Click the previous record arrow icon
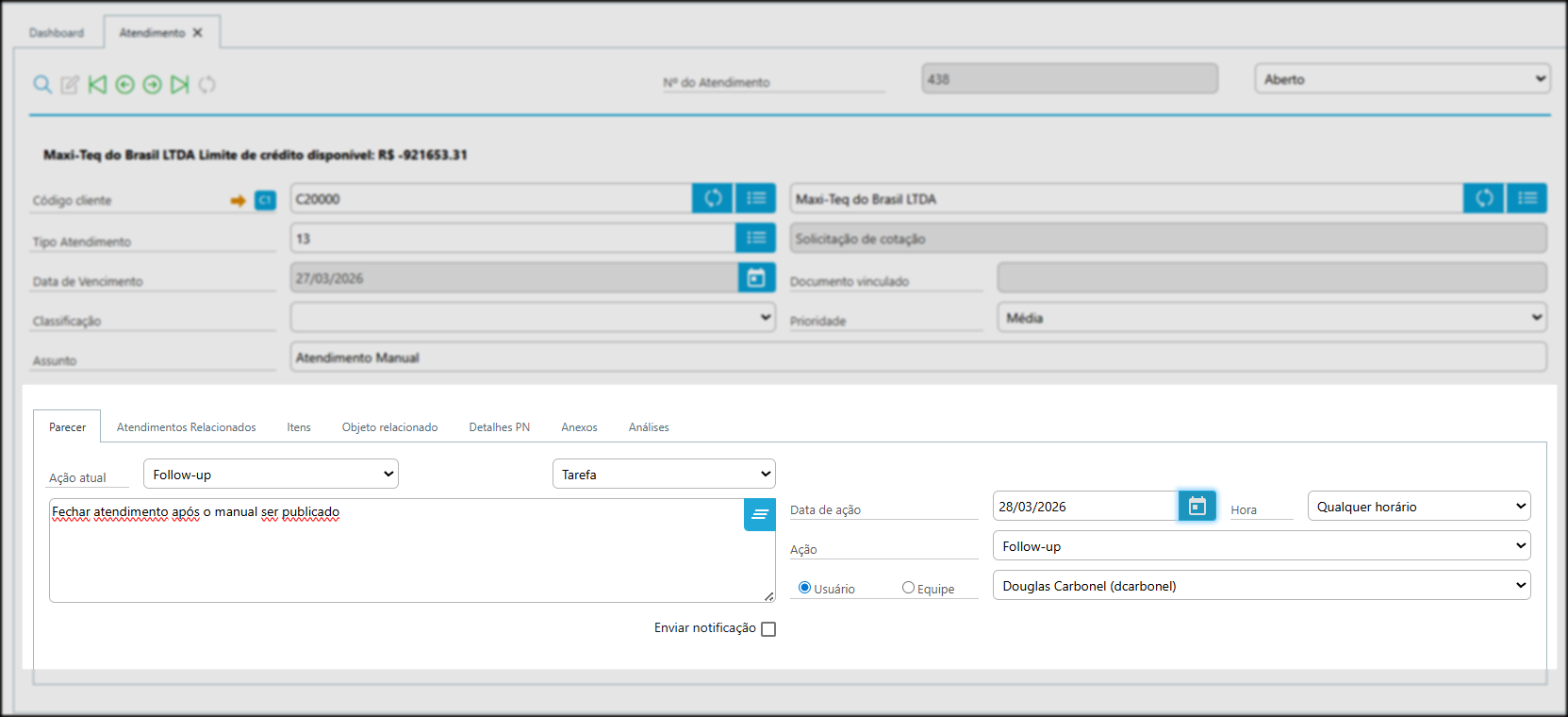1568x717 pixels. click(x=124, y=85)
